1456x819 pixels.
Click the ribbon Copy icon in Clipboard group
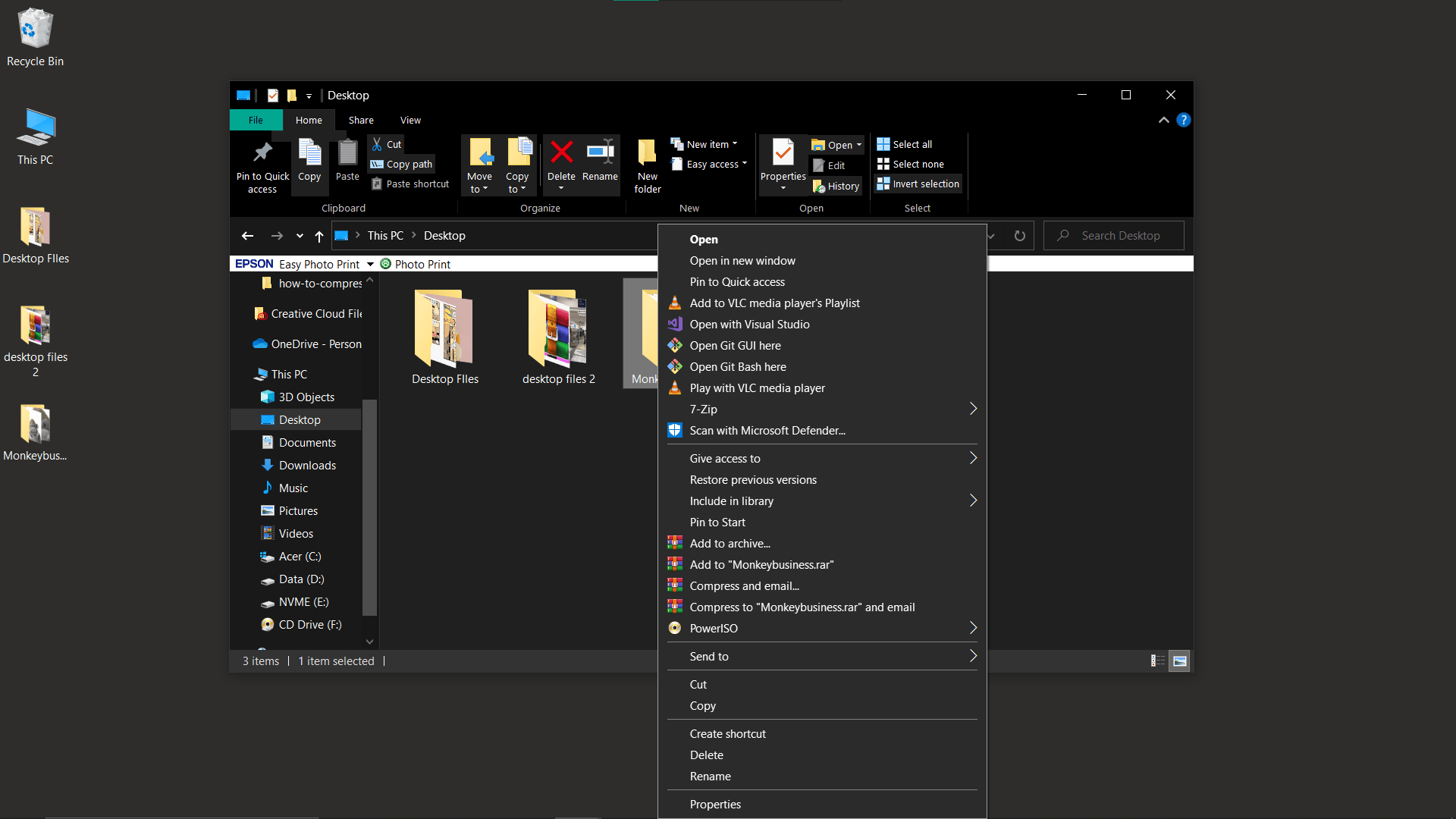click(x=309, y=153)
